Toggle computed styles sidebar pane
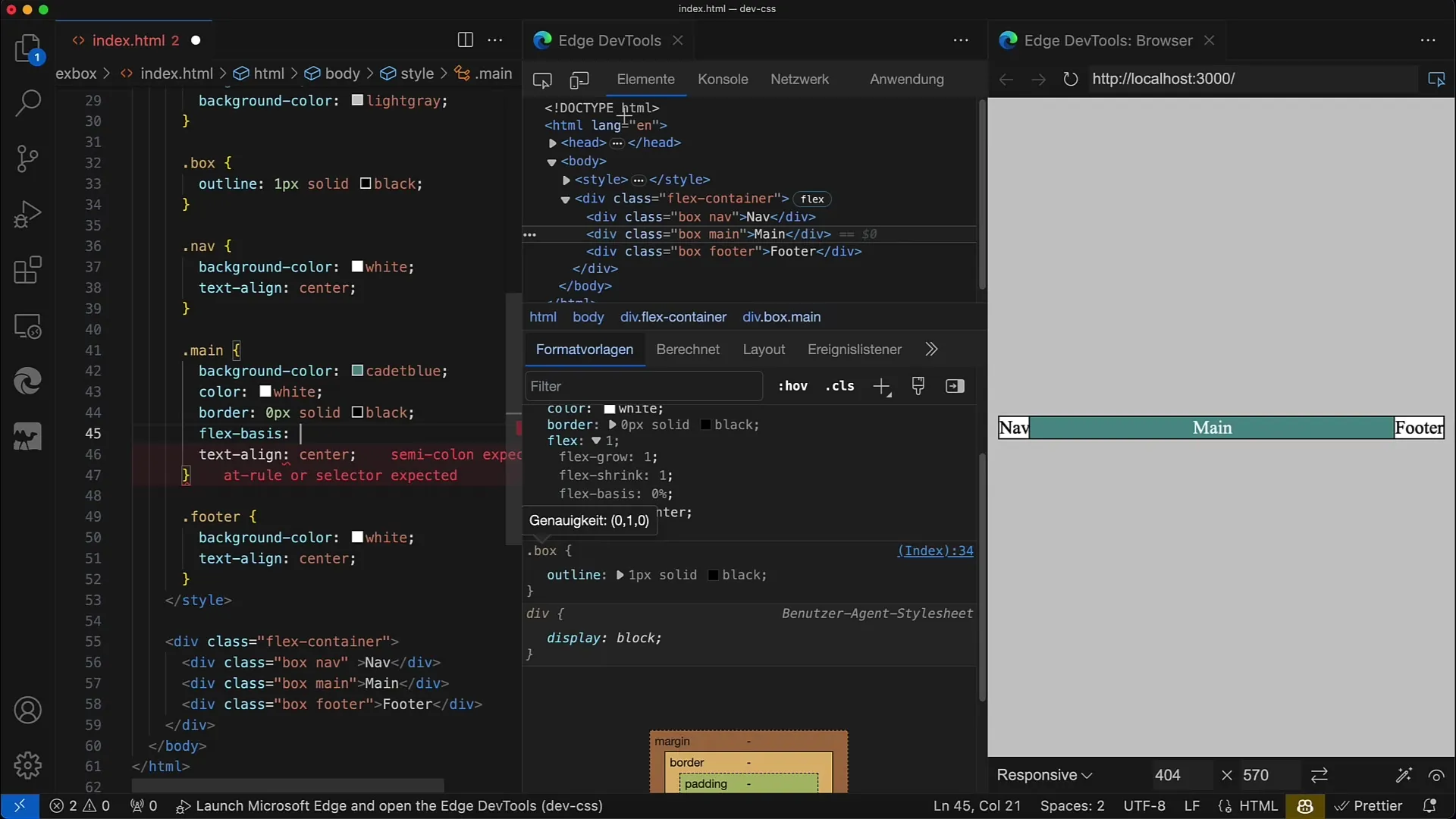 955,386
